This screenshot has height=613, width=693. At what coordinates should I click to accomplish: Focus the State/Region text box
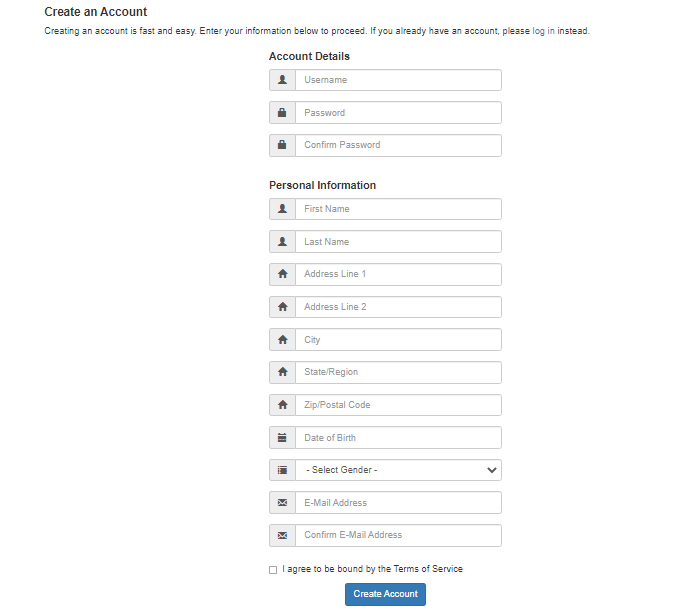pos(398,372)
